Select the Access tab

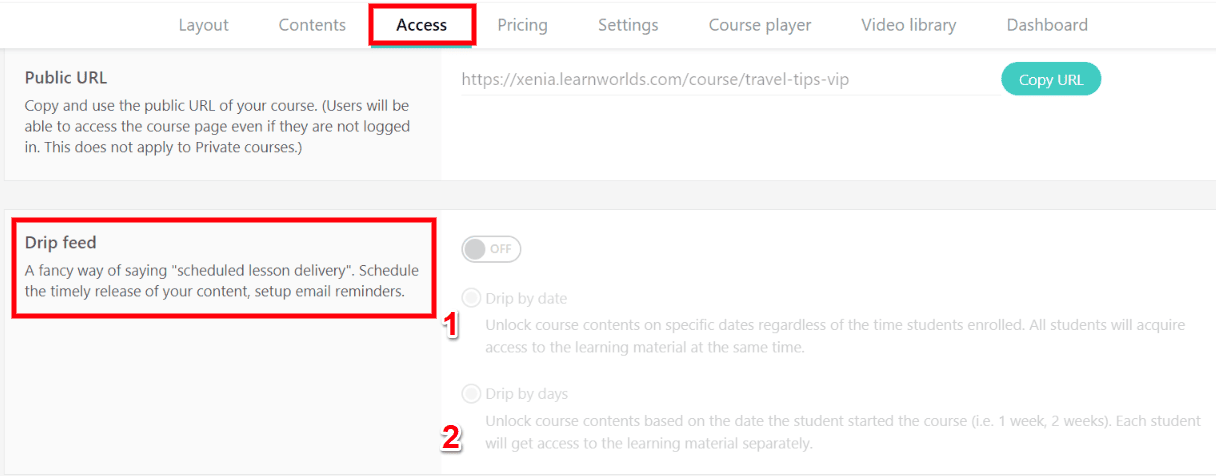[x=421, y=25]
